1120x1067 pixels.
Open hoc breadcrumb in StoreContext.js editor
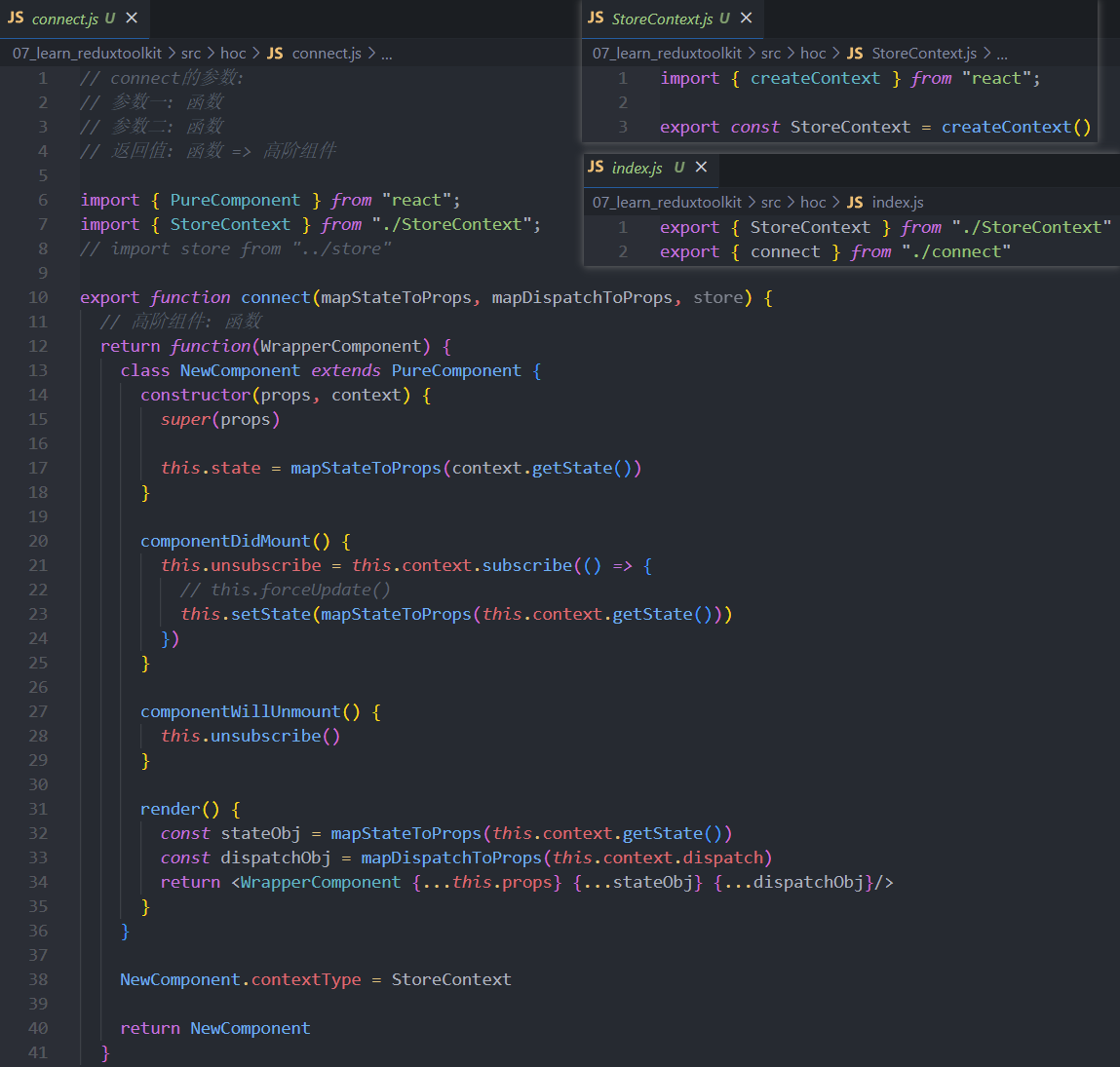(x=813, y=54)
